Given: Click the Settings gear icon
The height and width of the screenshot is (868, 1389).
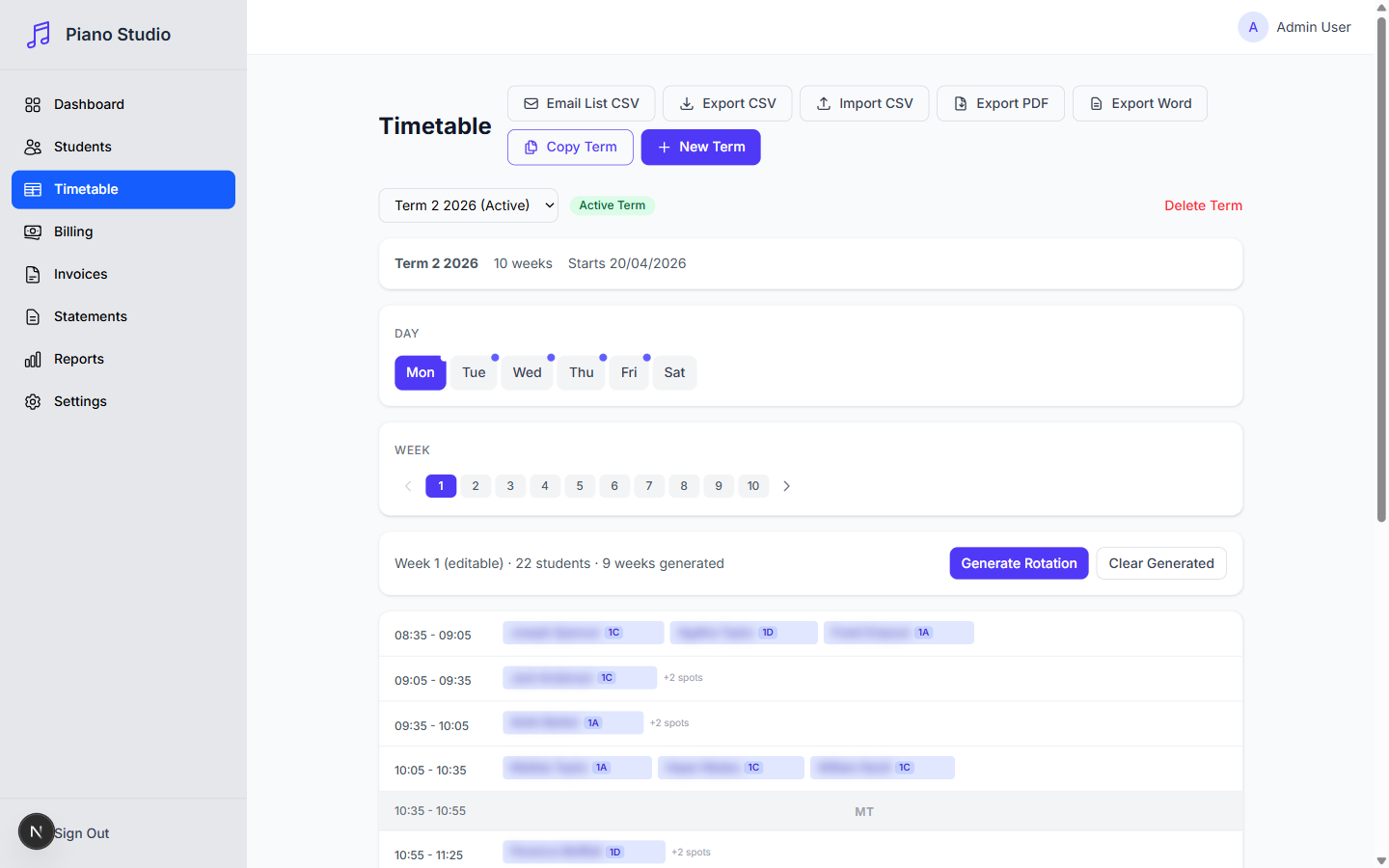Looking at the screenshot, I should tap(33, 401).
